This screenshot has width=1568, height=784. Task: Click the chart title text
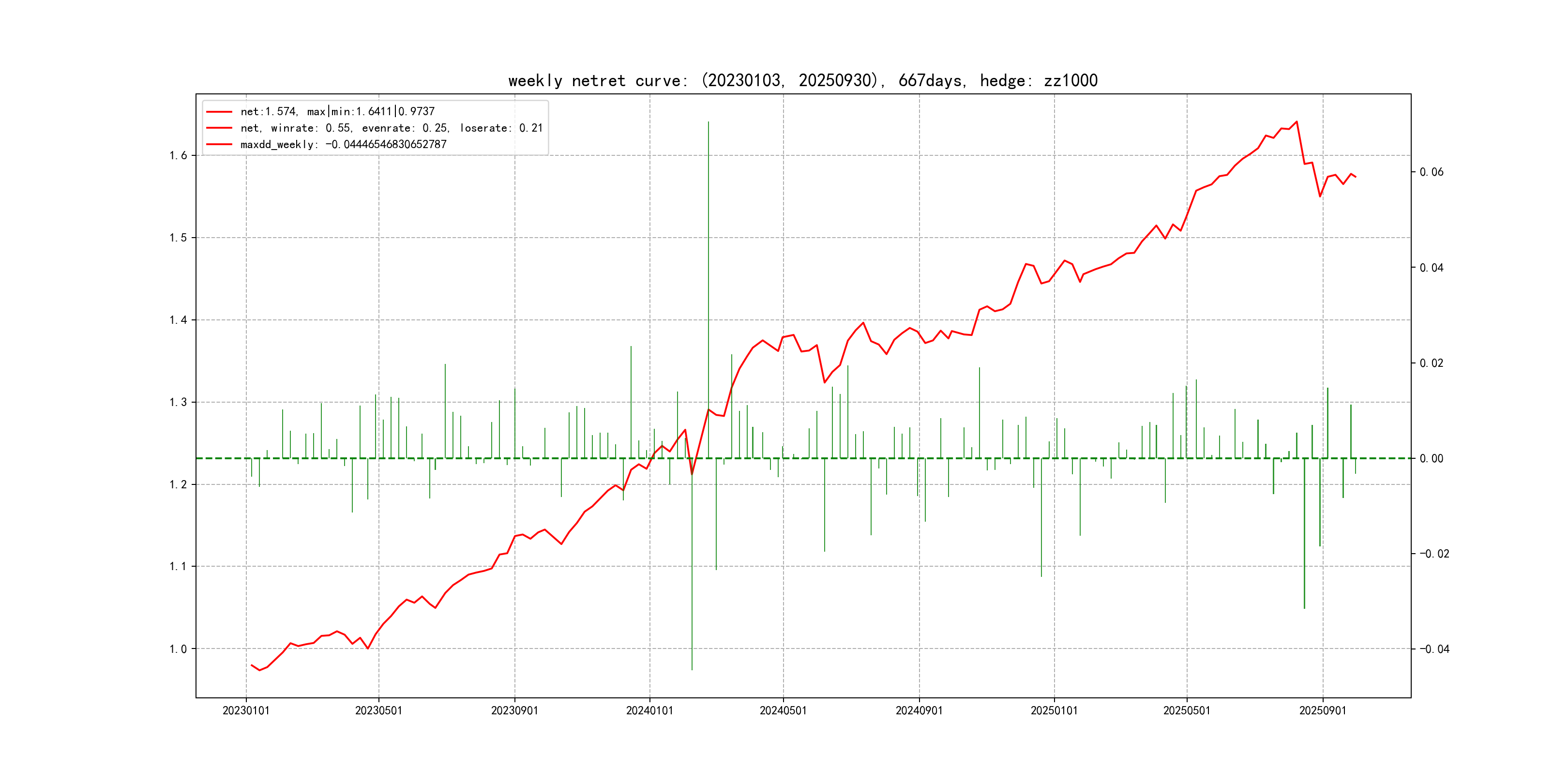click(x=802, y=81)
